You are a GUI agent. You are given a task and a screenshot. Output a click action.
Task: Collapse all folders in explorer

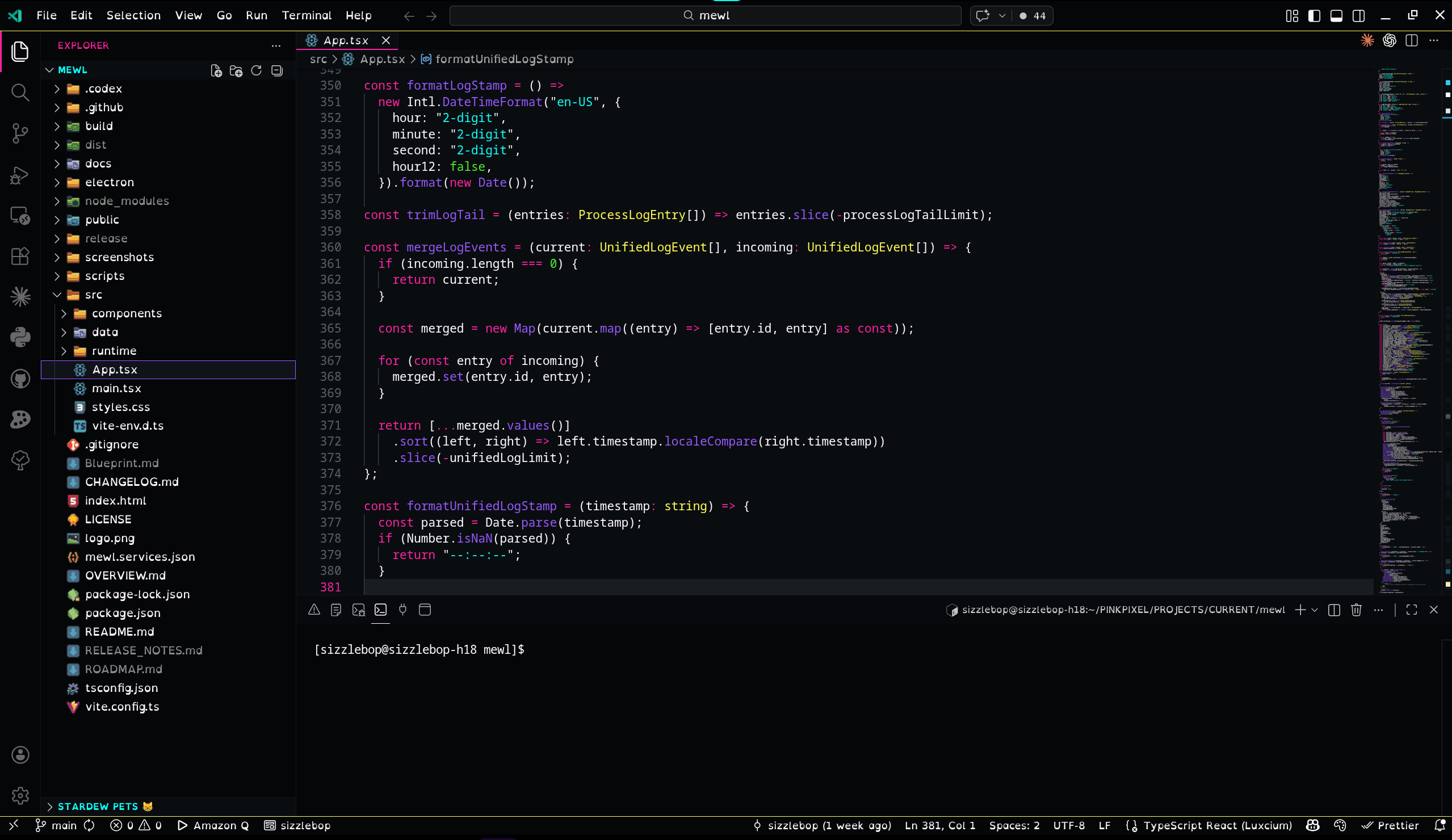[277, 70]
